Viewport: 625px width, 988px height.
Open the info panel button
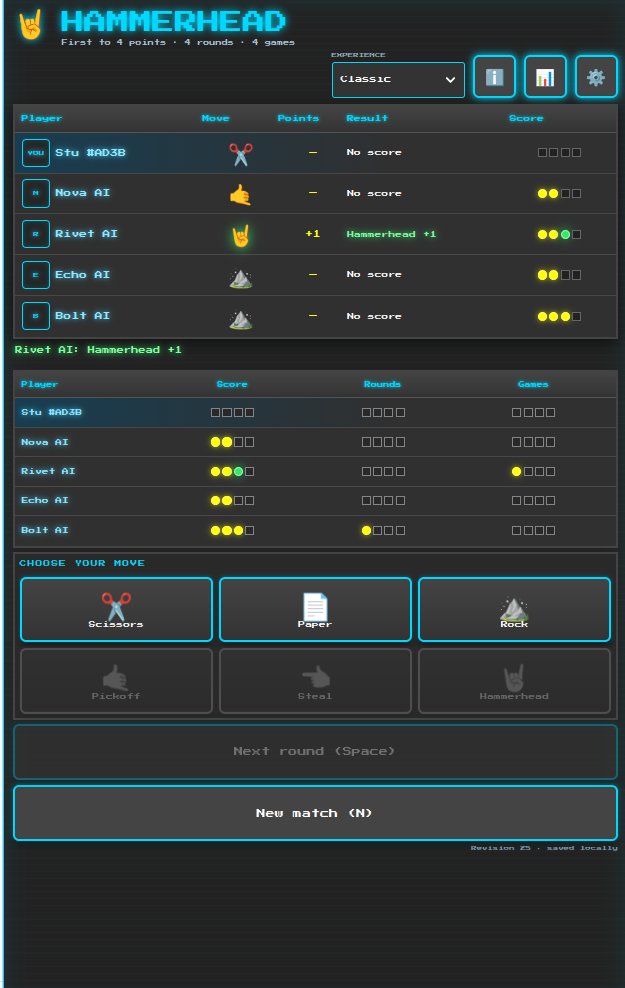tap(495, 77)
